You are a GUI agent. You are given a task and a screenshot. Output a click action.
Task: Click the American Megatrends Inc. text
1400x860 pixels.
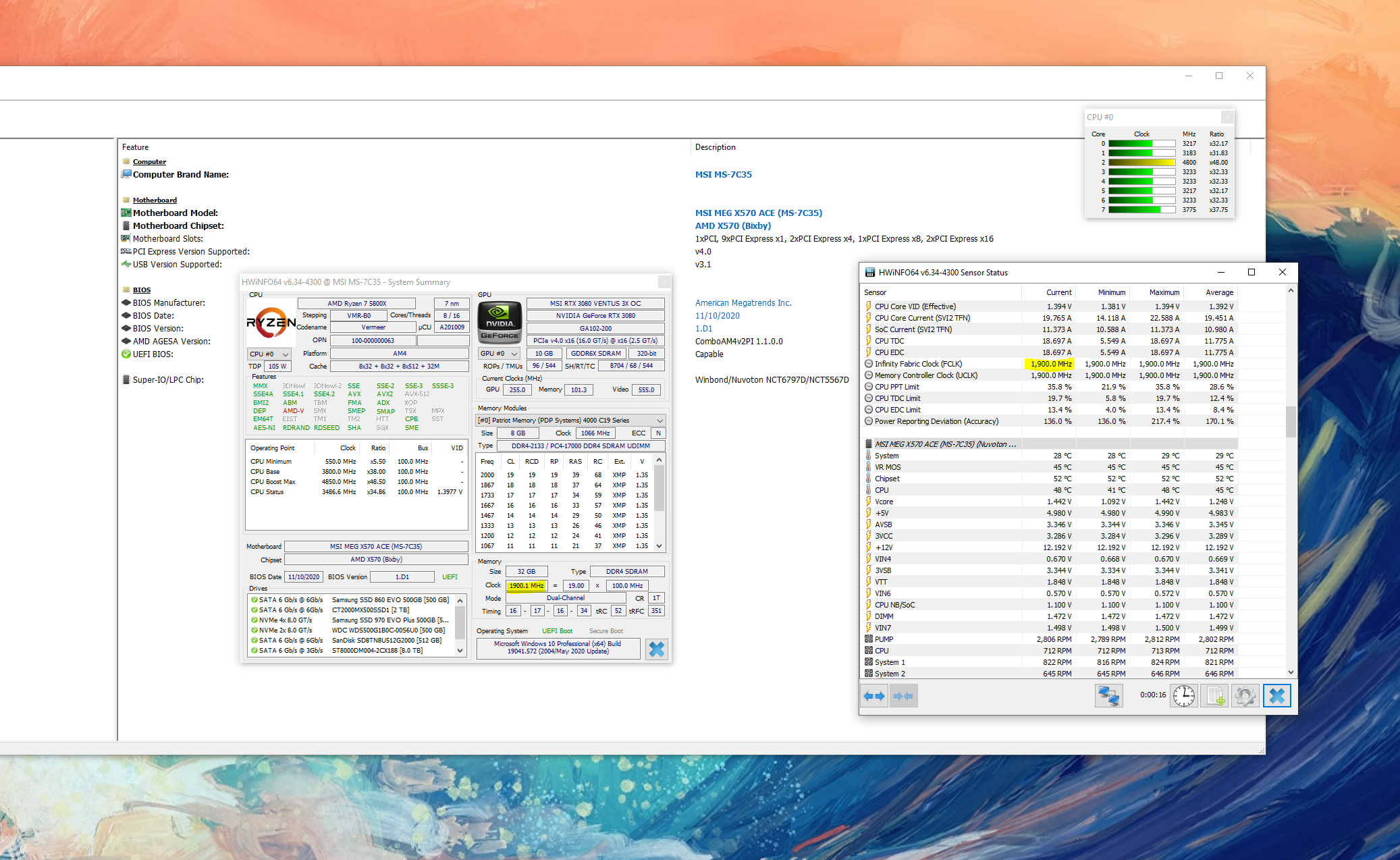[x=743, y=302]
